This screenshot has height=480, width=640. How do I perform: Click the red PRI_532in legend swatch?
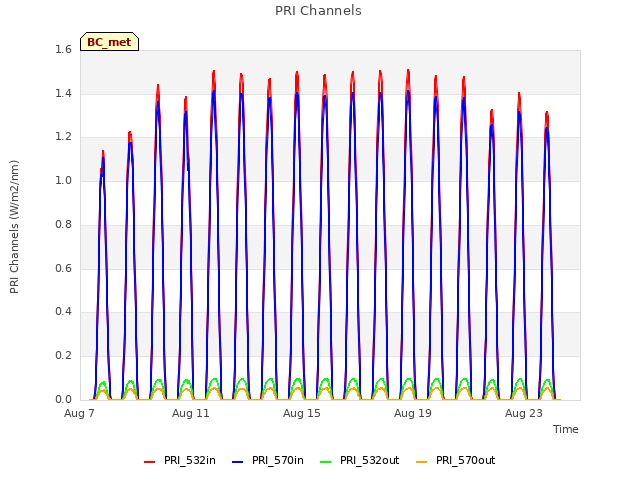149,462
